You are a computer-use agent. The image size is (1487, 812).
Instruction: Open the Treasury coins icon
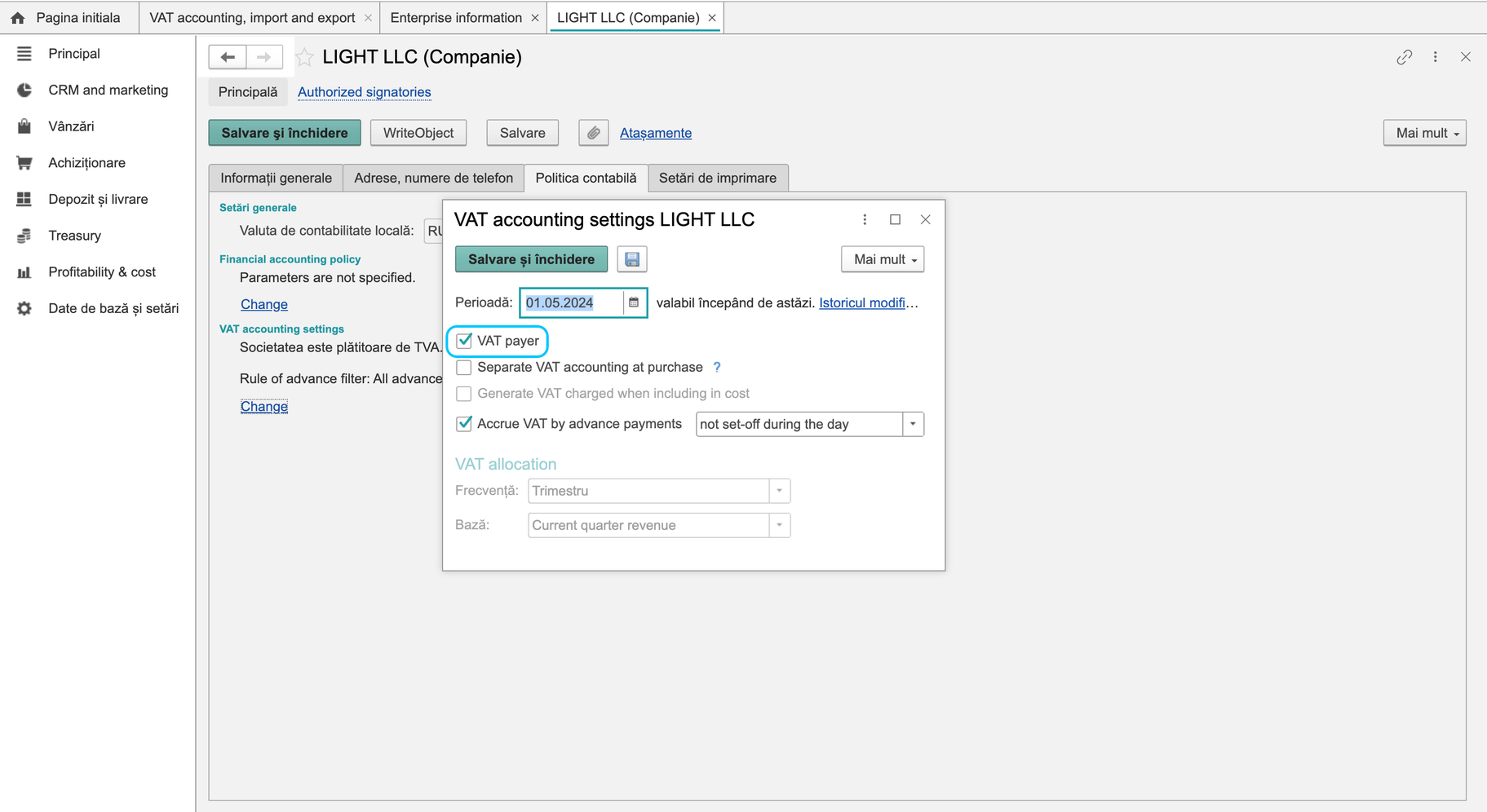click(x=24, y=236)
